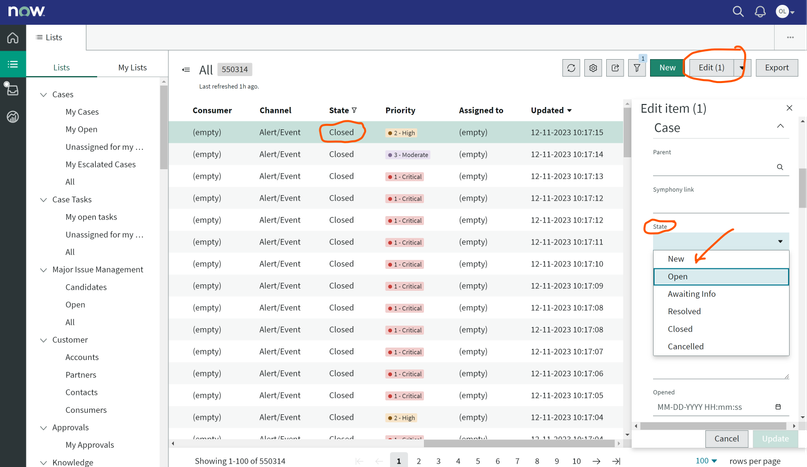Collapse the Customer tree group
This screenshot has height=467, width=807.
44,340
